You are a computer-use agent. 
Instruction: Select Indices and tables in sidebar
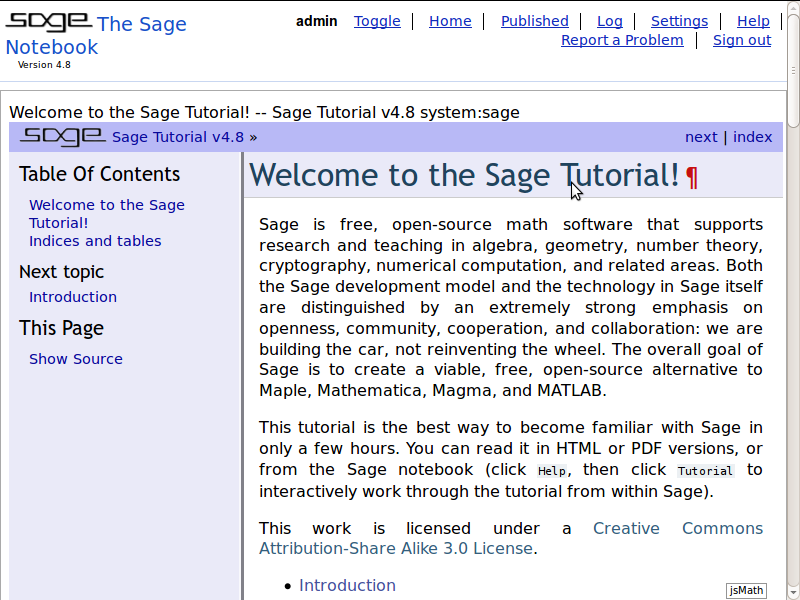(x=95, y=241)
